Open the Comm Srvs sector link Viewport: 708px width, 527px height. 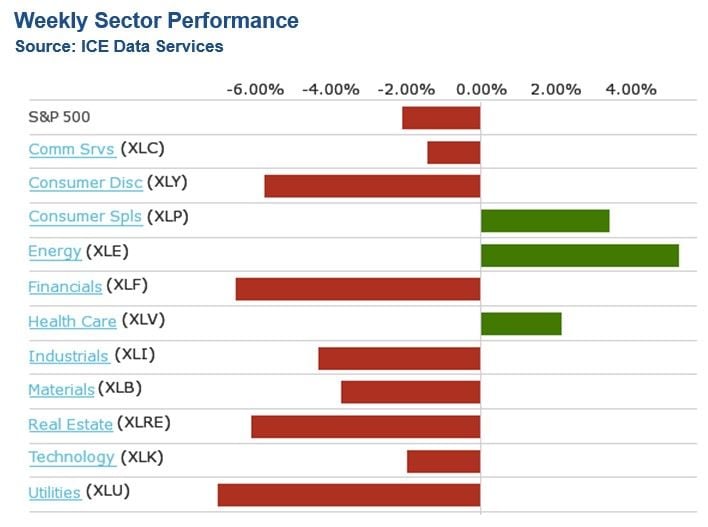(71, 150)
